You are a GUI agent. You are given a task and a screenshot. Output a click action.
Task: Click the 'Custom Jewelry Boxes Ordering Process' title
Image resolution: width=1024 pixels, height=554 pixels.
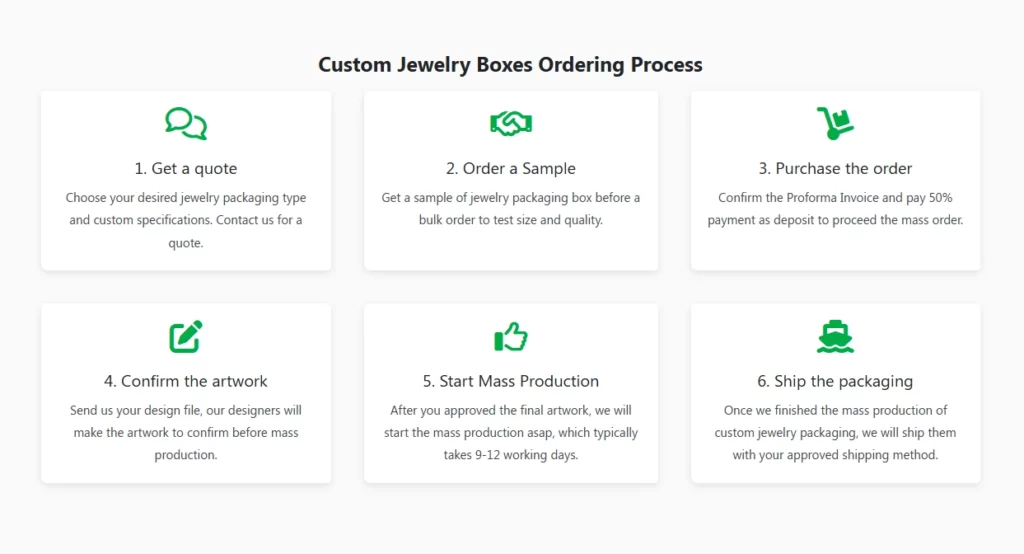click(x=511, y=65)
